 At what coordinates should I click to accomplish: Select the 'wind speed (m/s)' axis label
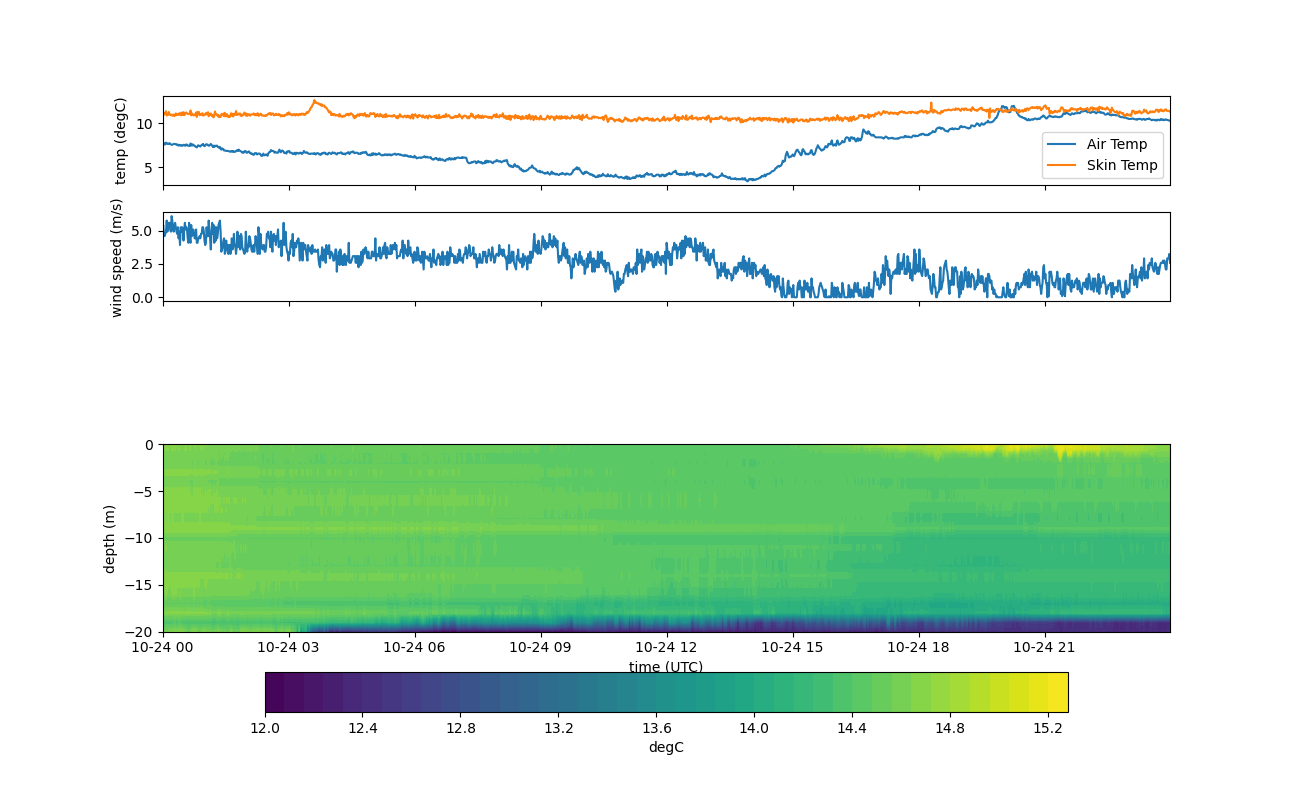(x=117, y=257)
